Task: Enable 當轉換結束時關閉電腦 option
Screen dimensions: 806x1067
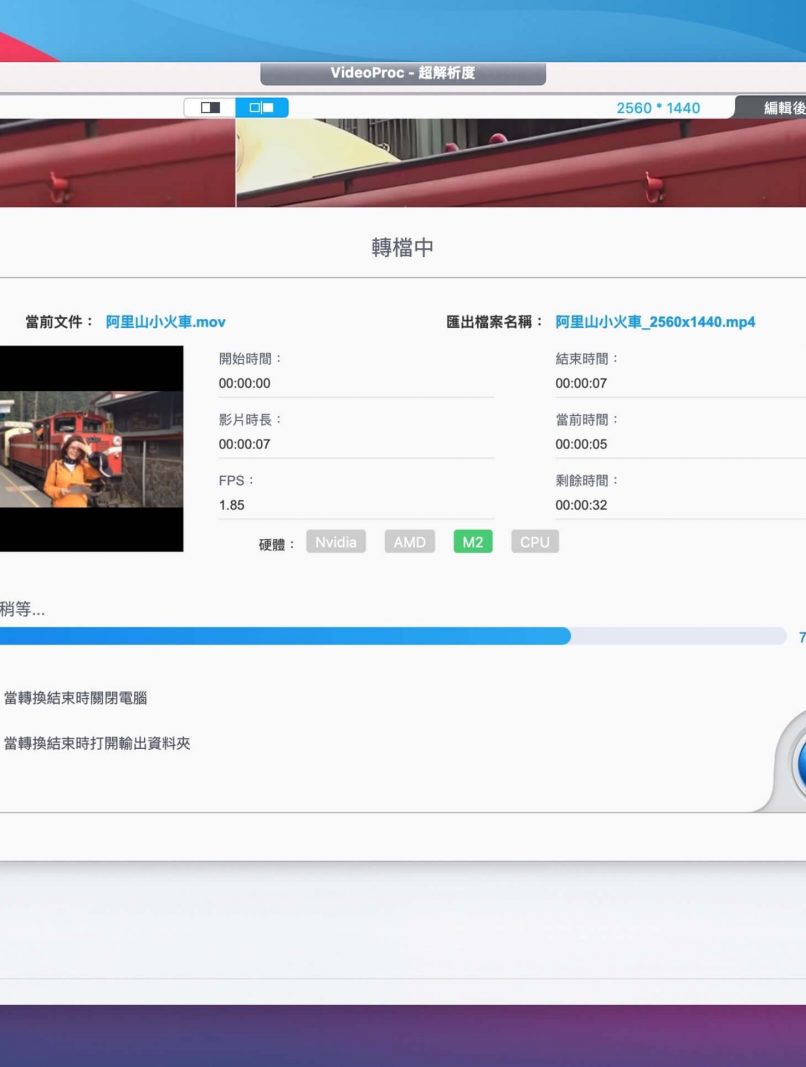Action: point(76,697)
